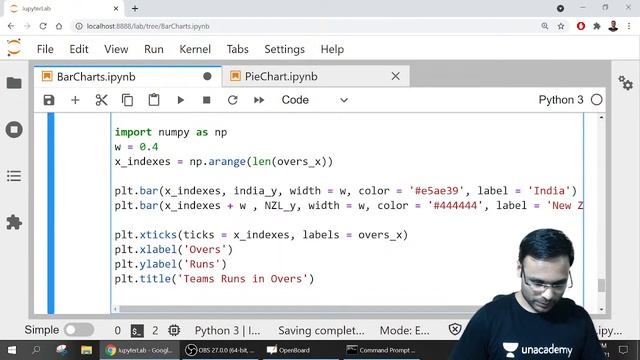Open the Kernel menu
This screenshot has height=360, width=640.
click(x=195, y=49)
